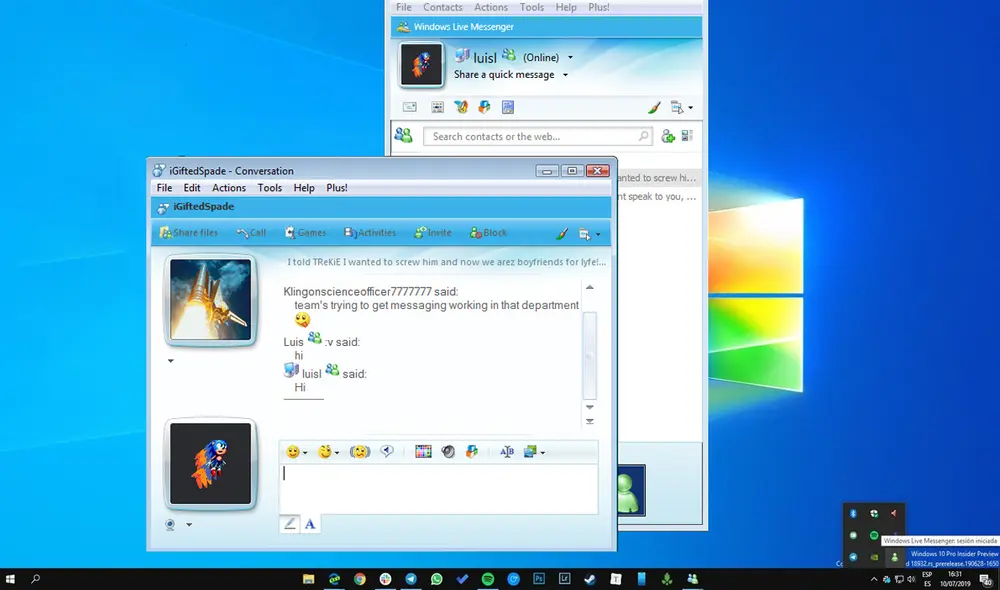The width and height of the screenshot is (1000, 590).
Task: Switch to text typing mode tab
Action: [310, 523]
